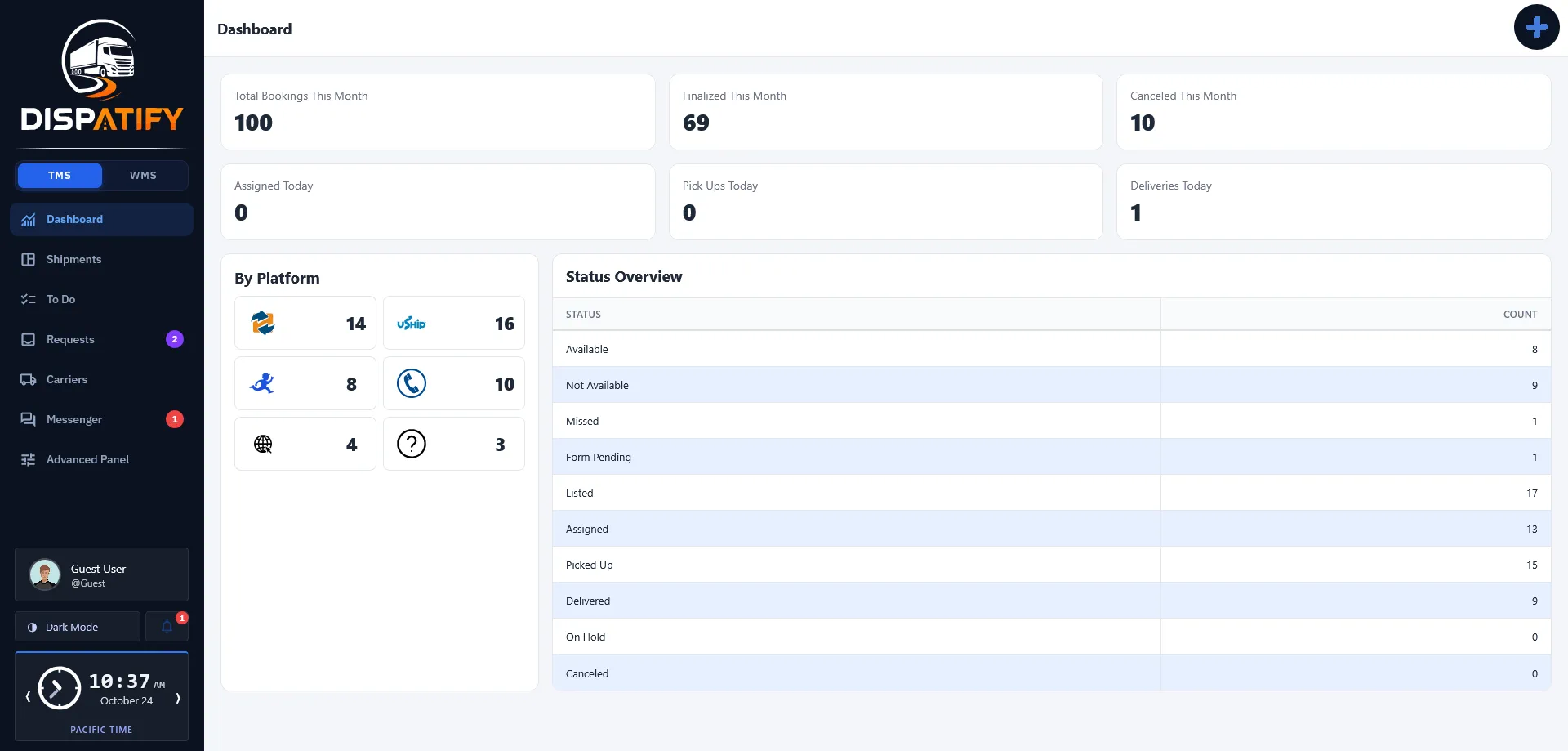Open Shipments menu item
1568x751 pixels.
pos(101,259)
